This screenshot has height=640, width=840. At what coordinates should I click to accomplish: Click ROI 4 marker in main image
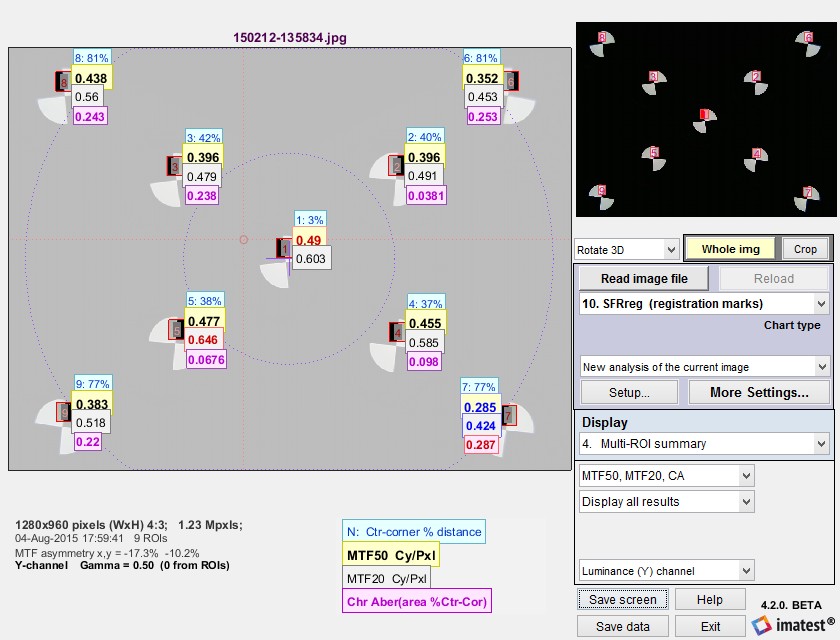click(397, 333)
